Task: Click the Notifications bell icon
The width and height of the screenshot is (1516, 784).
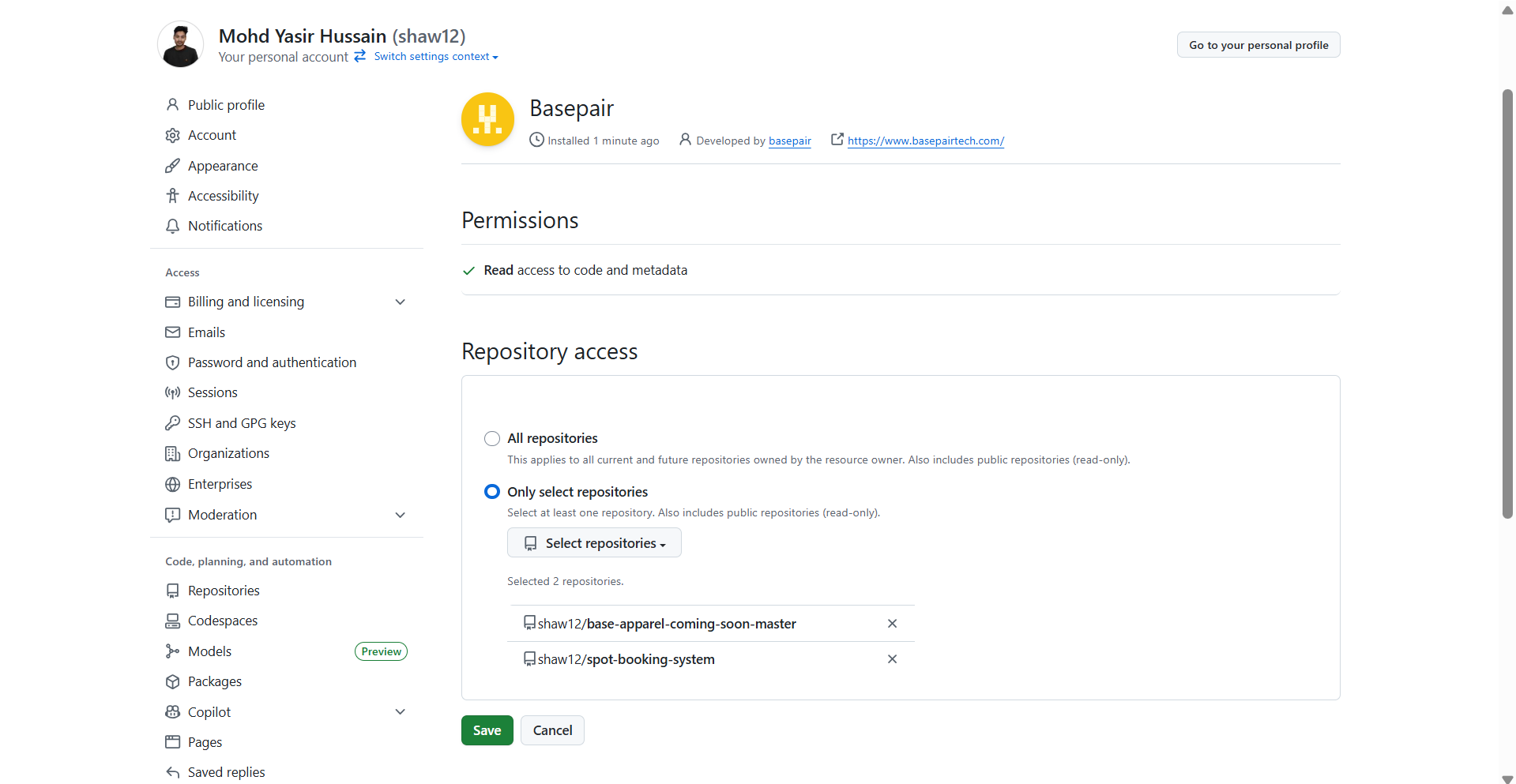Action: [x=172, y=226]
